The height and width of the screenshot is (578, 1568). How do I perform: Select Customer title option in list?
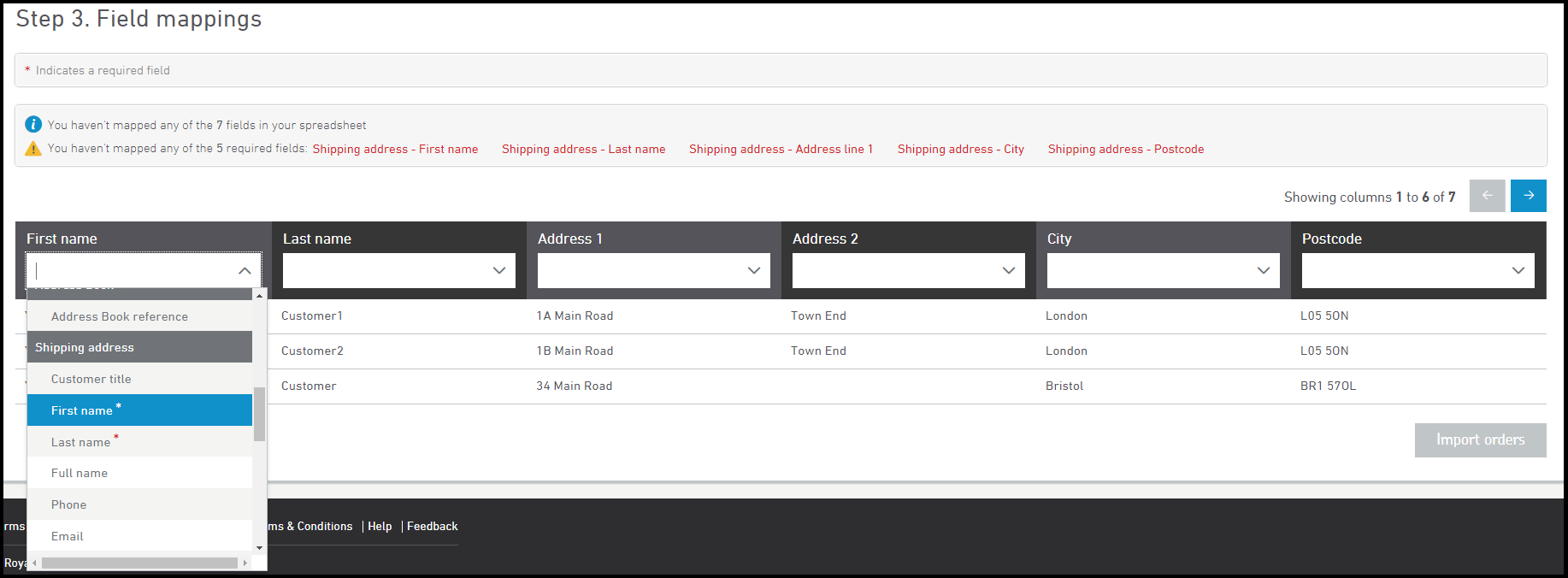140,379
